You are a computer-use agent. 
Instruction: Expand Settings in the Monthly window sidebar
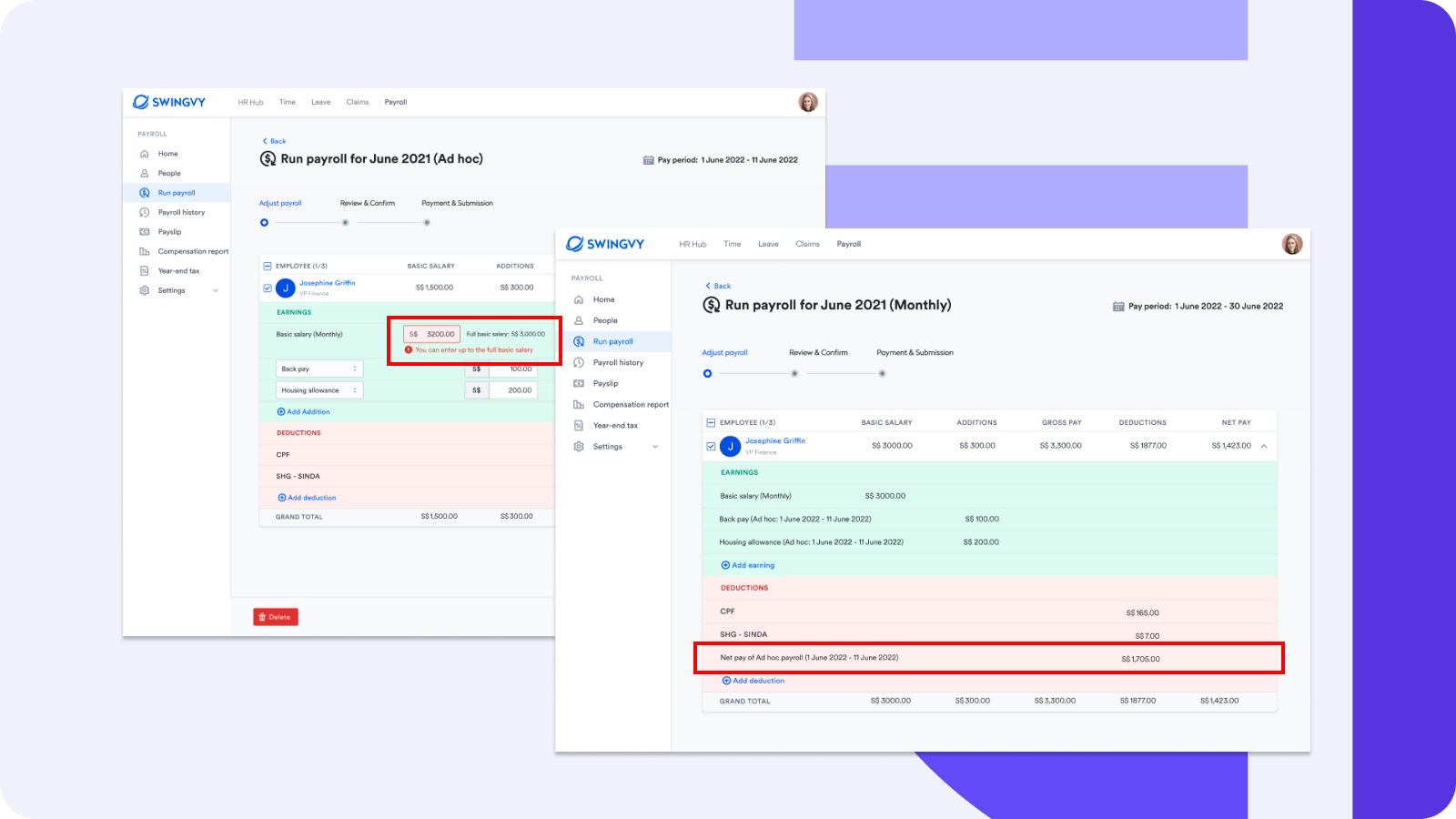click(x=654, y=447)
